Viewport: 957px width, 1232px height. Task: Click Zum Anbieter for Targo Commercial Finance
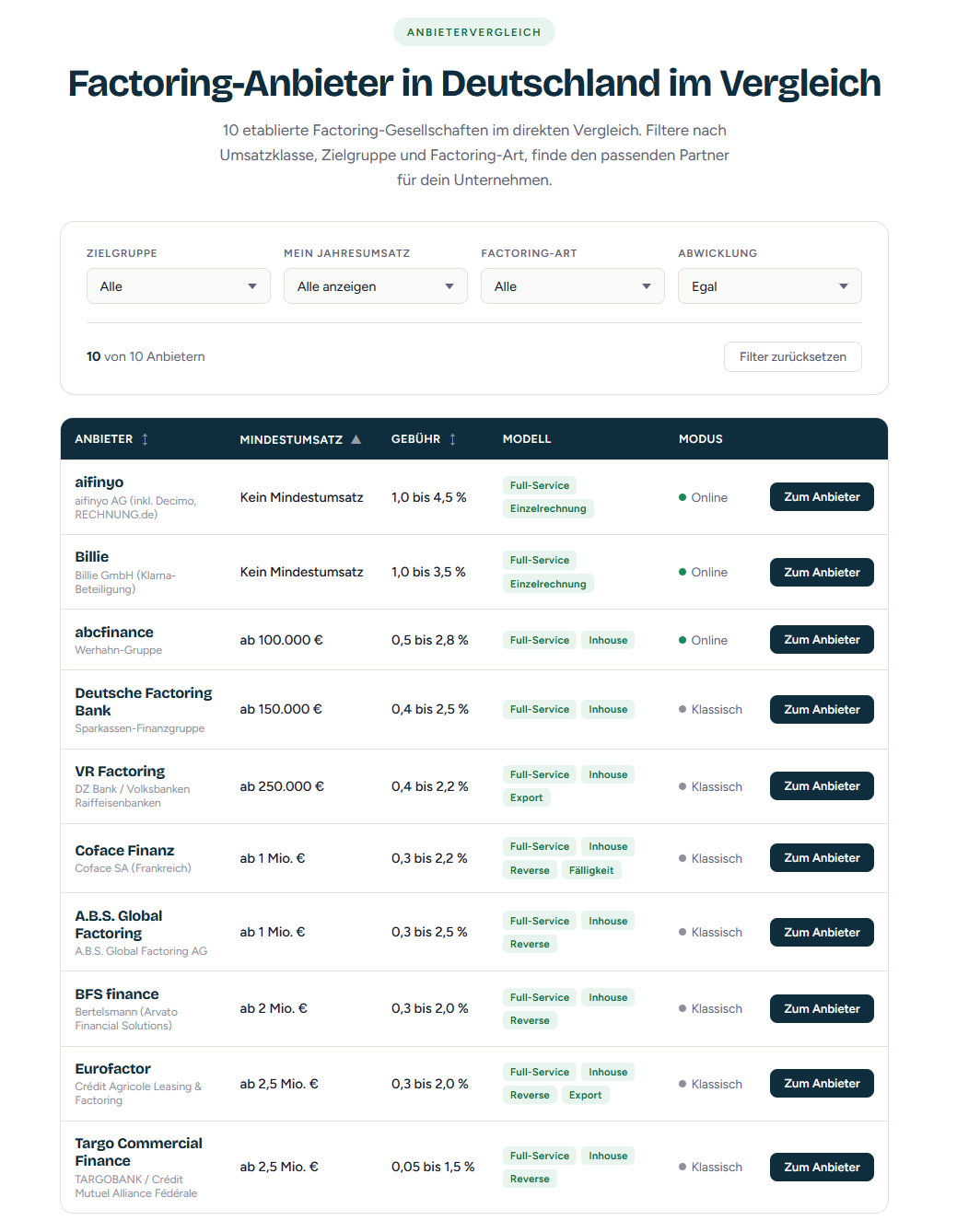coord(822,1167)
